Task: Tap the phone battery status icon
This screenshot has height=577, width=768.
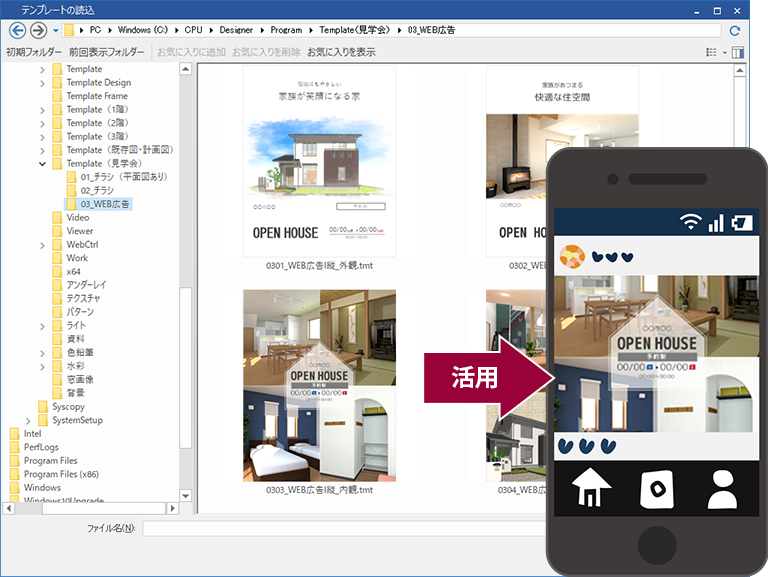Action: pos(742,223)
